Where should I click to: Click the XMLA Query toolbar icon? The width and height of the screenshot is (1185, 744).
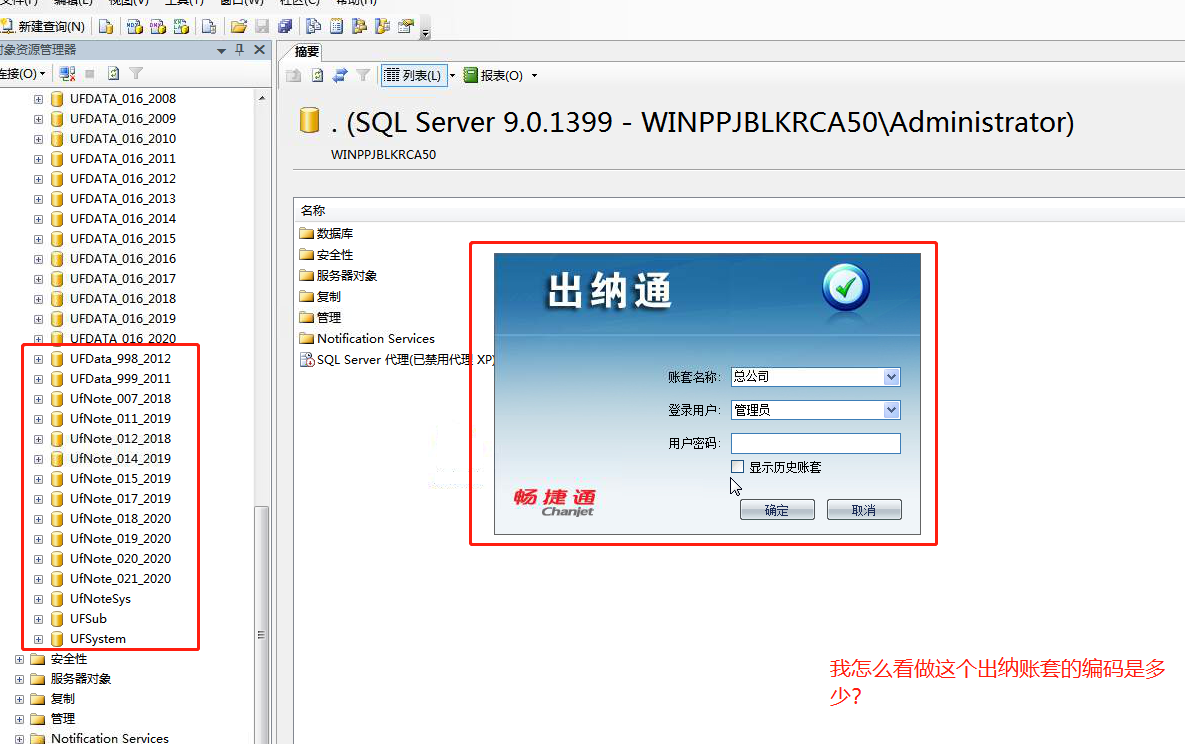(x=181, y=26)
